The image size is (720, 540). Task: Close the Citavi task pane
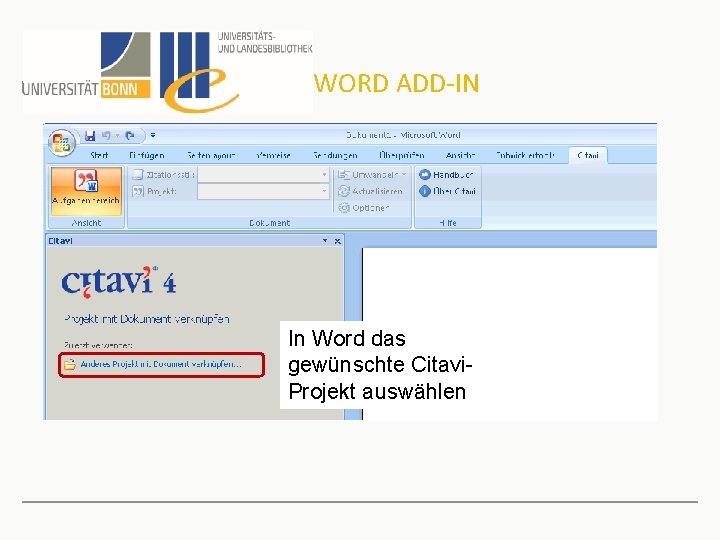coord(338,241)
